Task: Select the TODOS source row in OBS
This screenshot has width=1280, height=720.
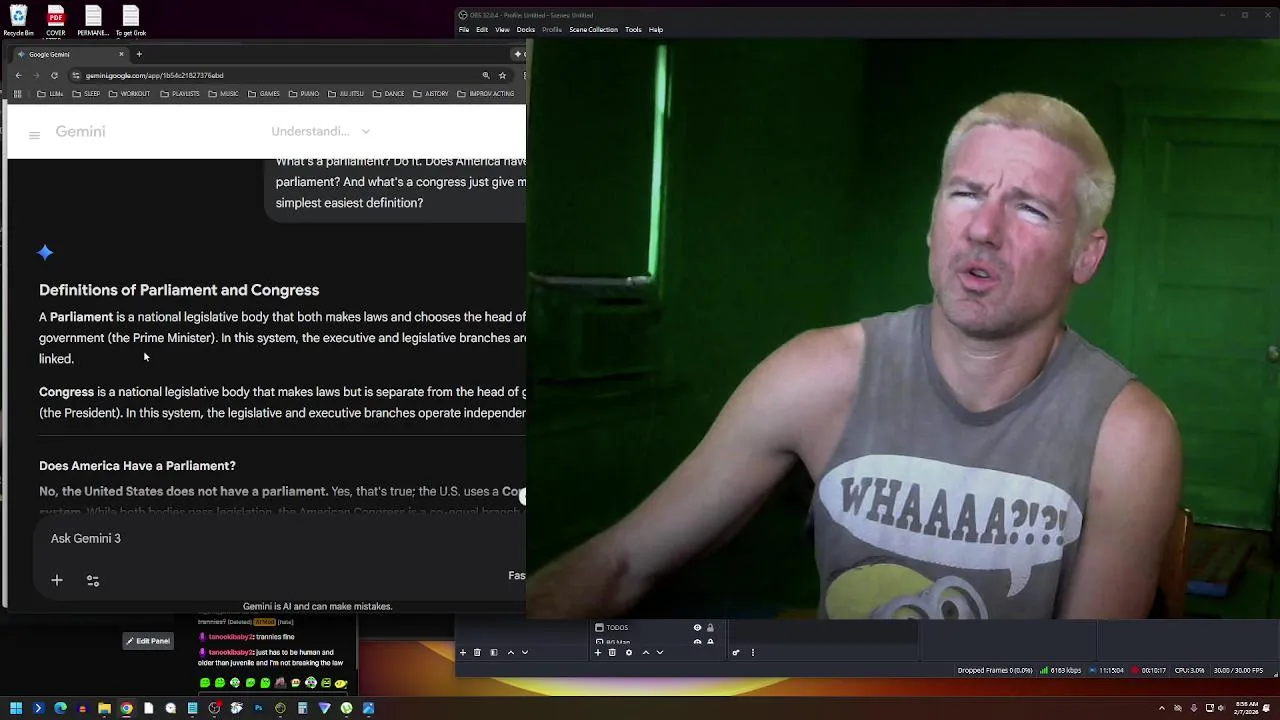Action: coord(655,628)
